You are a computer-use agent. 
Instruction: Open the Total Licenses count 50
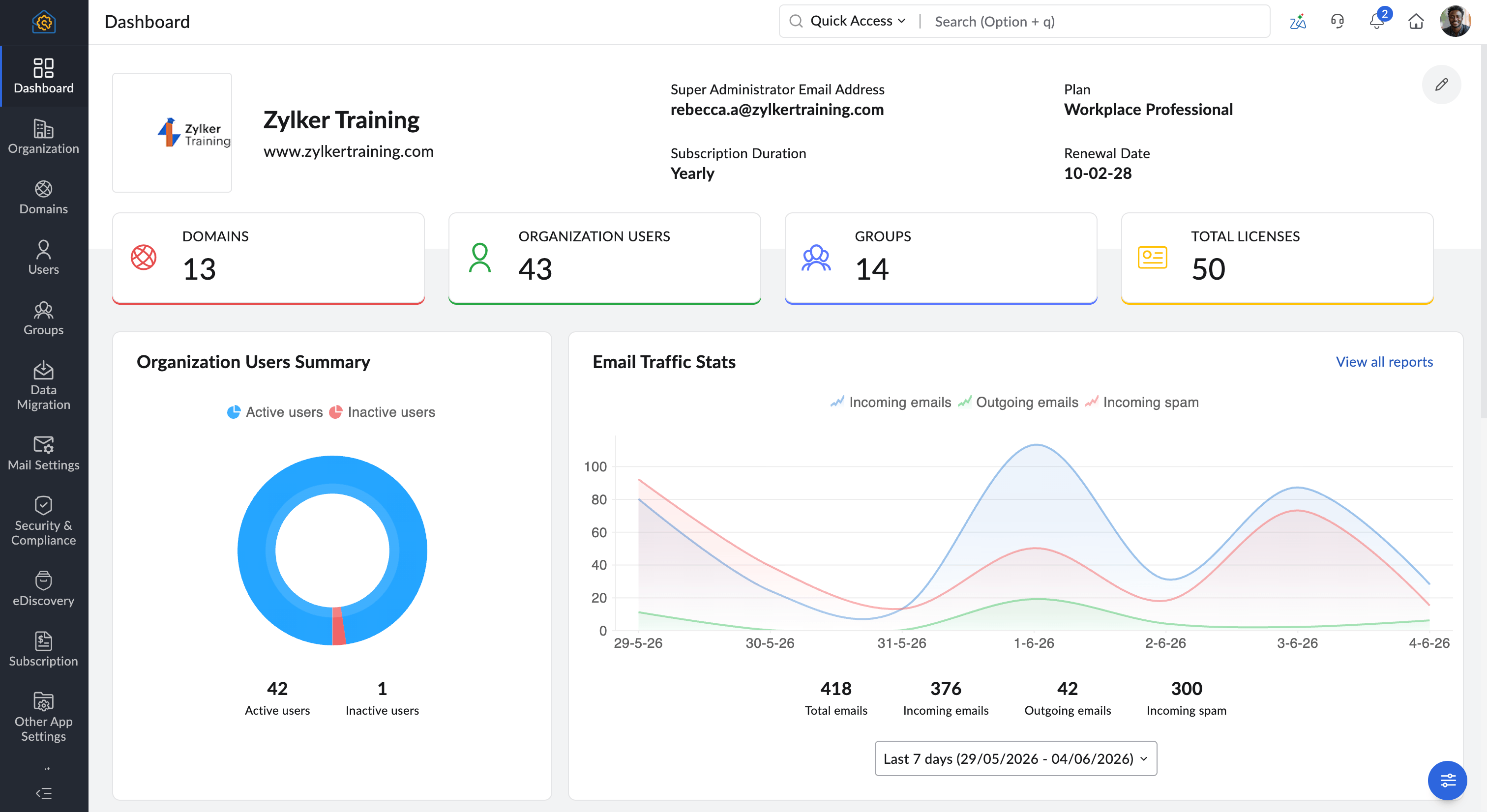click(x=1208, y=269)
